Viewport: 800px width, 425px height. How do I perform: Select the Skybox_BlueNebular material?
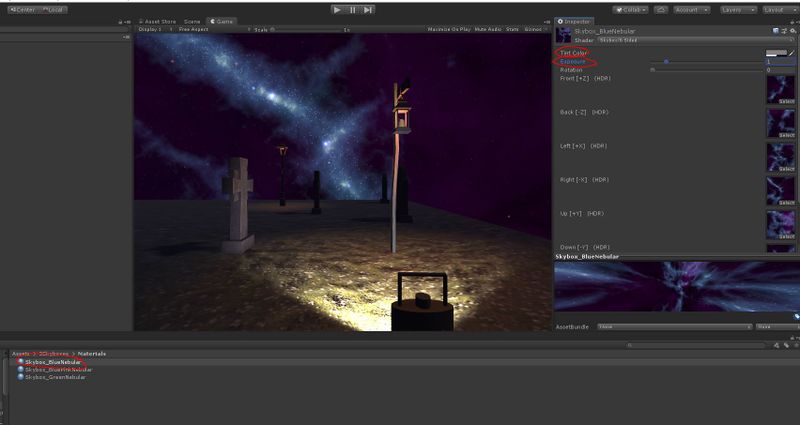pyautogui.click(x=49, y=362)
